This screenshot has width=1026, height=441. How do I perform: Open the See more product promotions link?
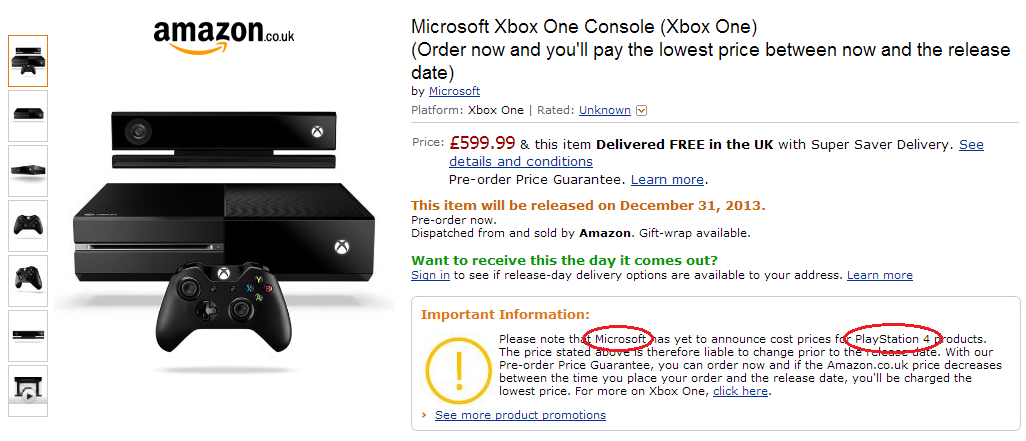(x=520, y=415)
